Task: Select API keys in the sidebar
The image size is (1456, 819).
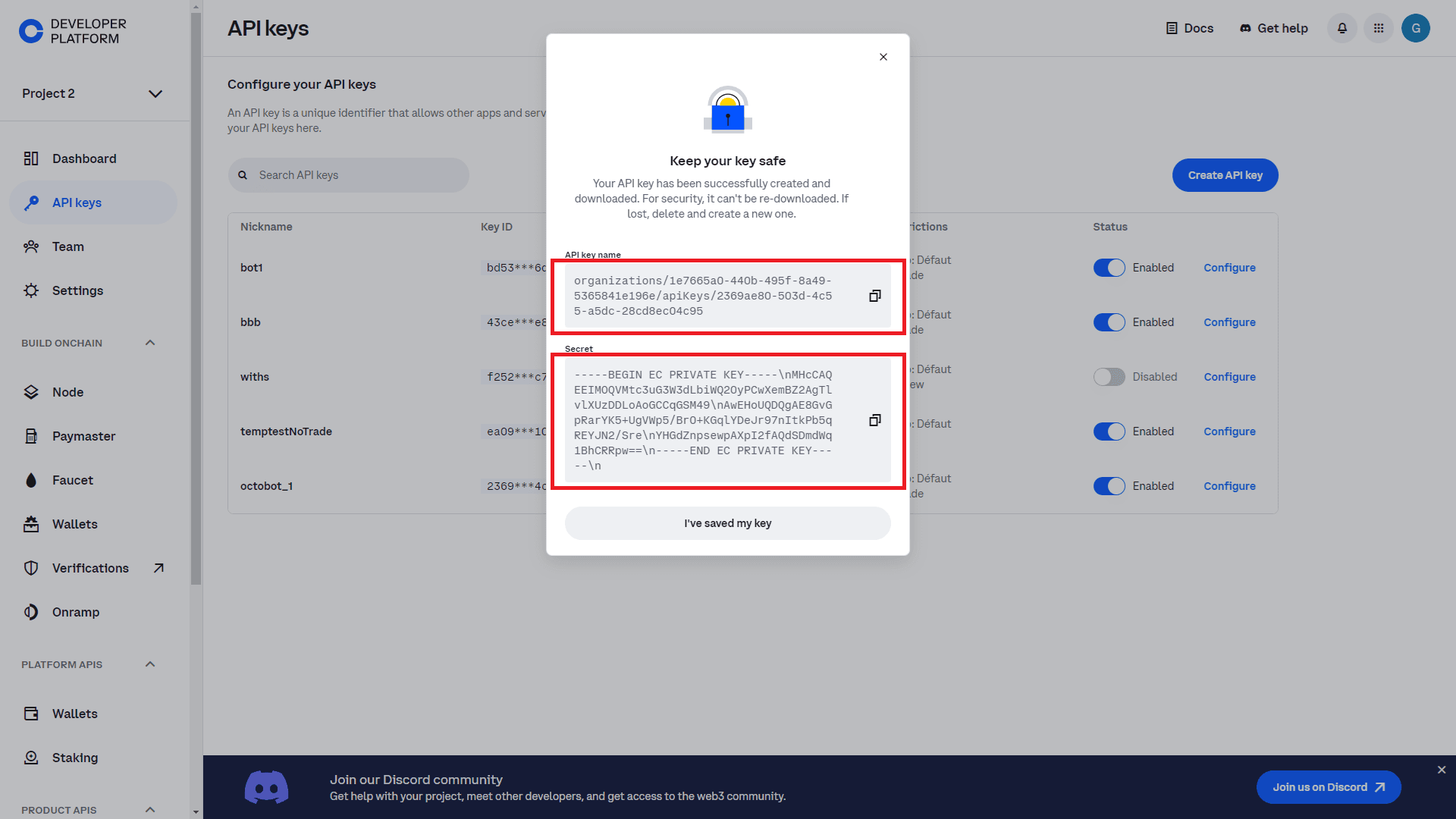Action: (x=93, y=202)
